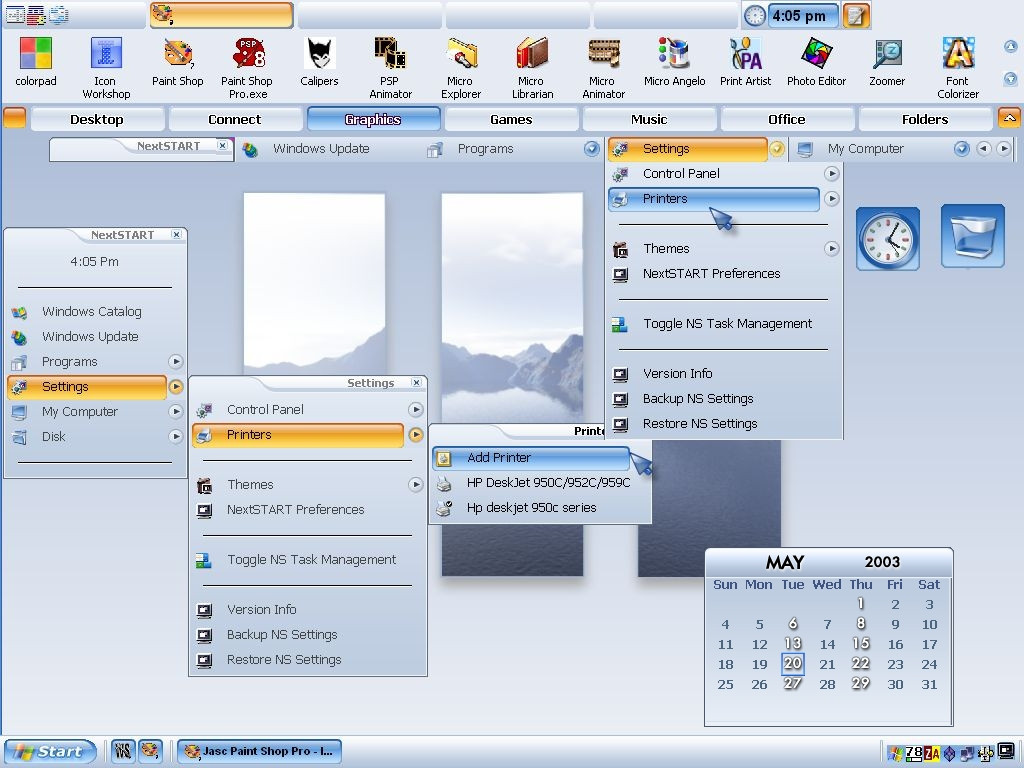1024x768 pixels.
Task: Click Toggle NS Task Management in top Settings menu
Action: 727,323
